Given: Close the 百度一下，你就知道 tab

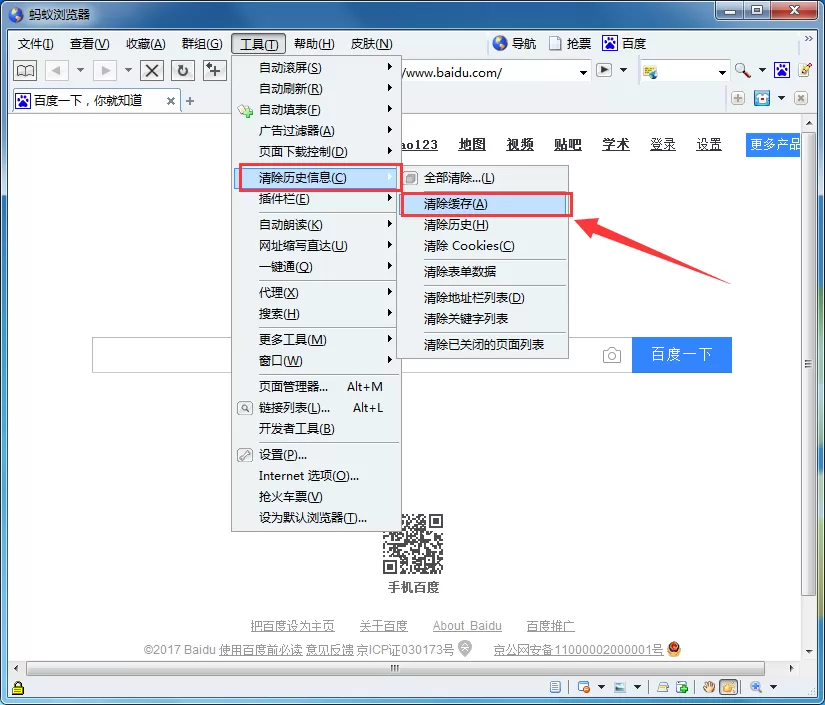Looking at the screenshot, I should (x=170, y=101).
